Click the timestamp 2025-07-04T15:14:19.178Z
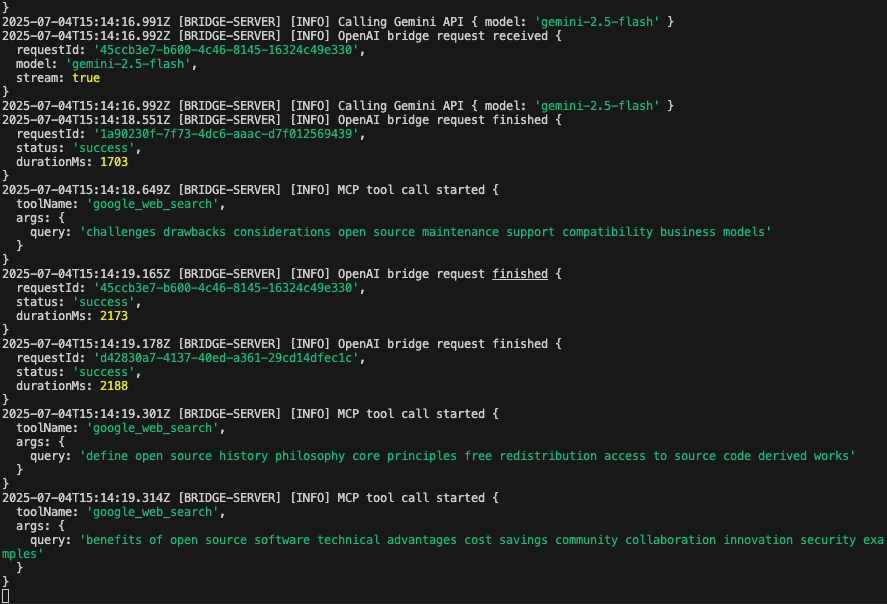The height and width of the screenshot is (604, 887). pos(86,343)
